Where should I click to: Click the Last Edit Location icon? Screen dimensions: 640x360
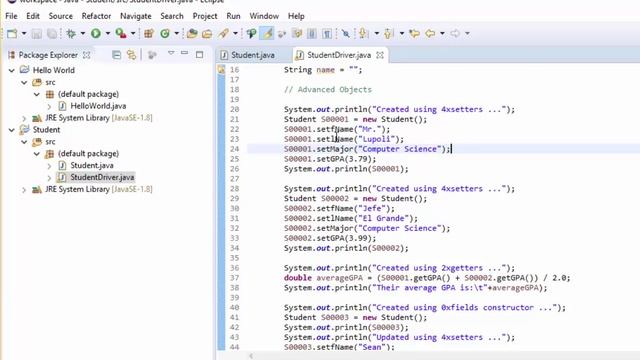(415, 33)
